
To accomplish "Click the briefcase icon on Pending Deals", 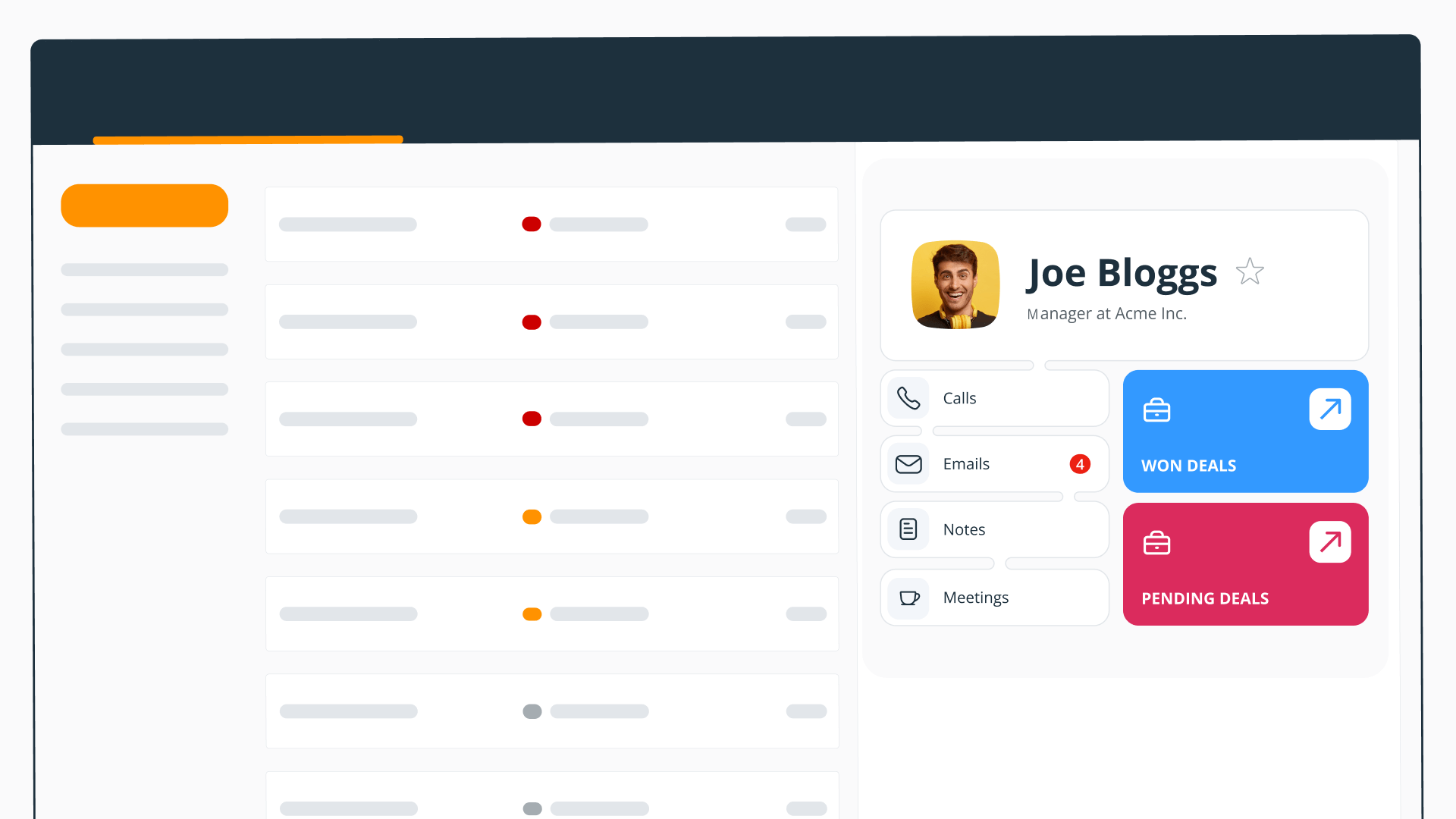I will (1156, 543).
